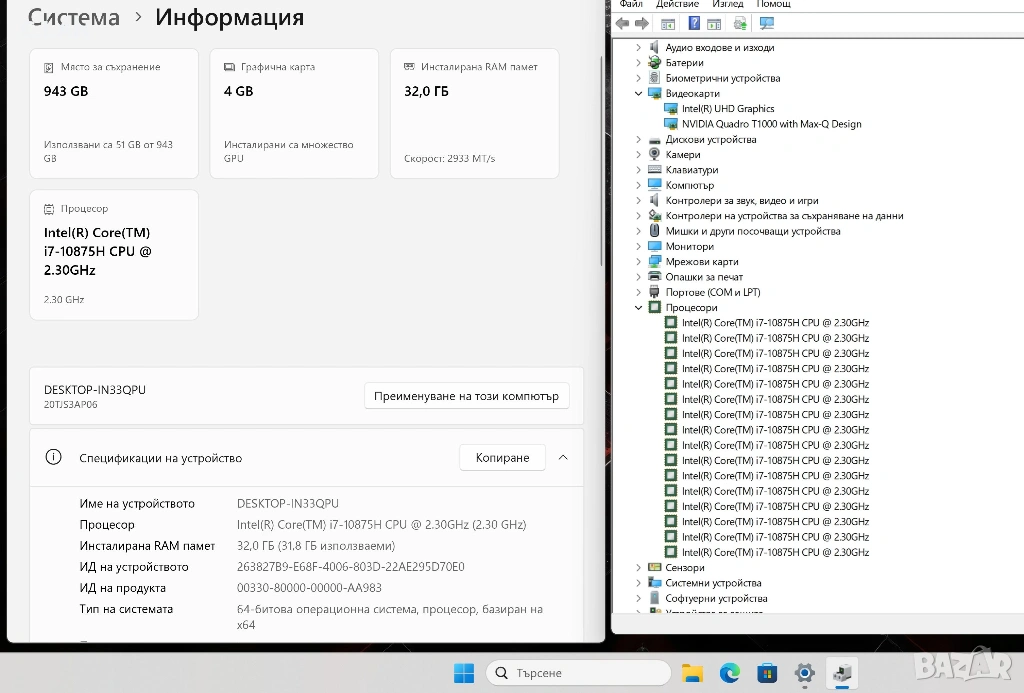The image size is (1024, 693).
Task: Click Scan for hardware changes toolbar icon
Action: point(767,24)
